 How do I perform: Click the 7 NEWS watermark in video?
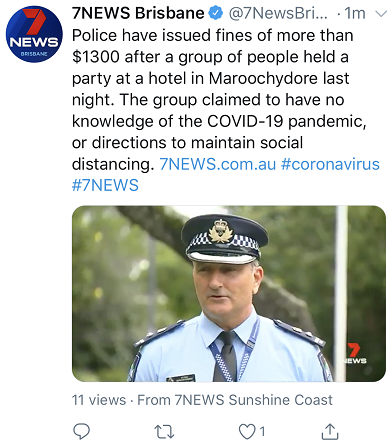356,353
